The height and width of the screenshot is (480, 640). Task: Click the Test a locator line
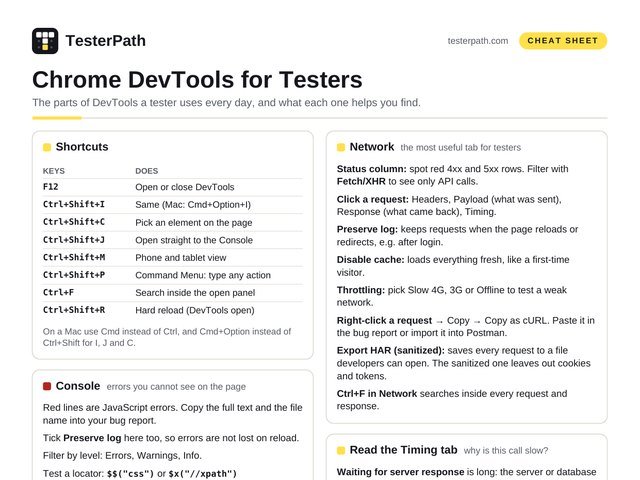140,473
